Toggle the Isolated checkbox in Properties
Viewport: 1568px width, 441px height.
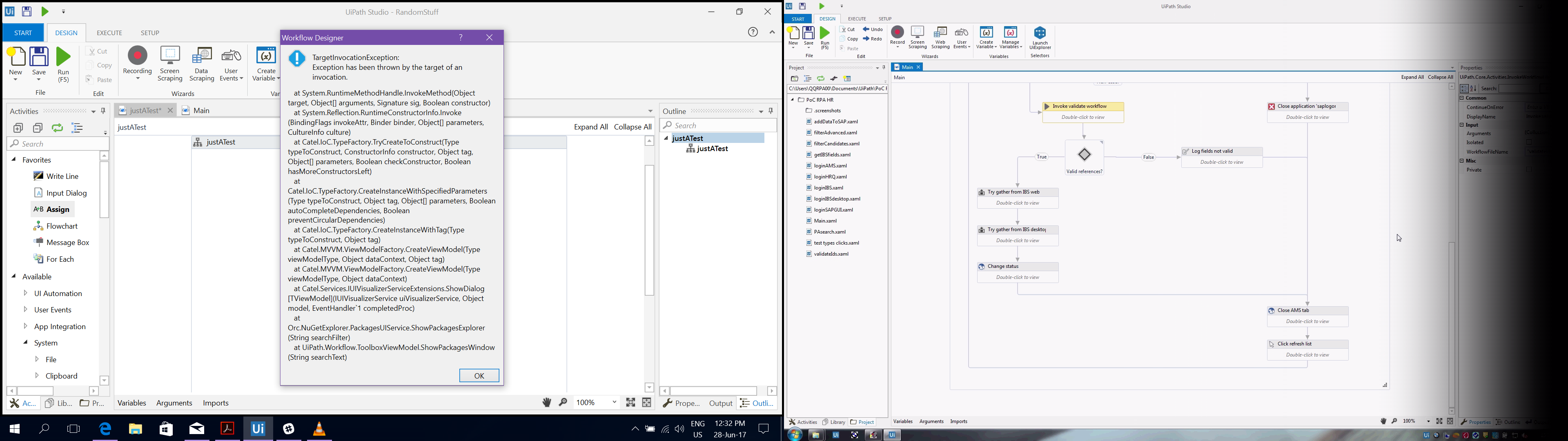1528,143
